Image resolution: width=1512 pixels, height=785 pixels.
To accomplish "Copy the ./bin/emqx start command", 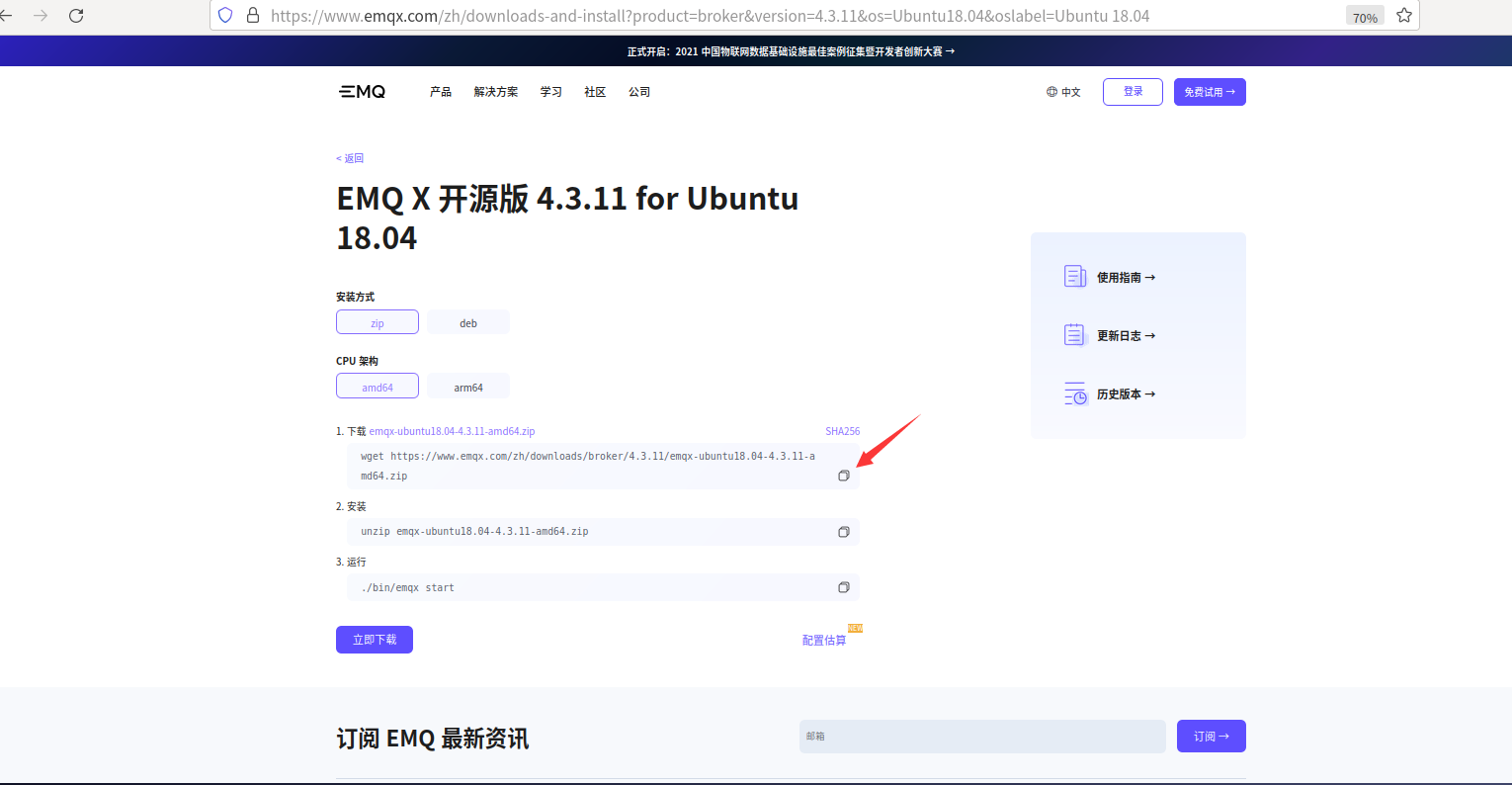I will click(844, 587).
